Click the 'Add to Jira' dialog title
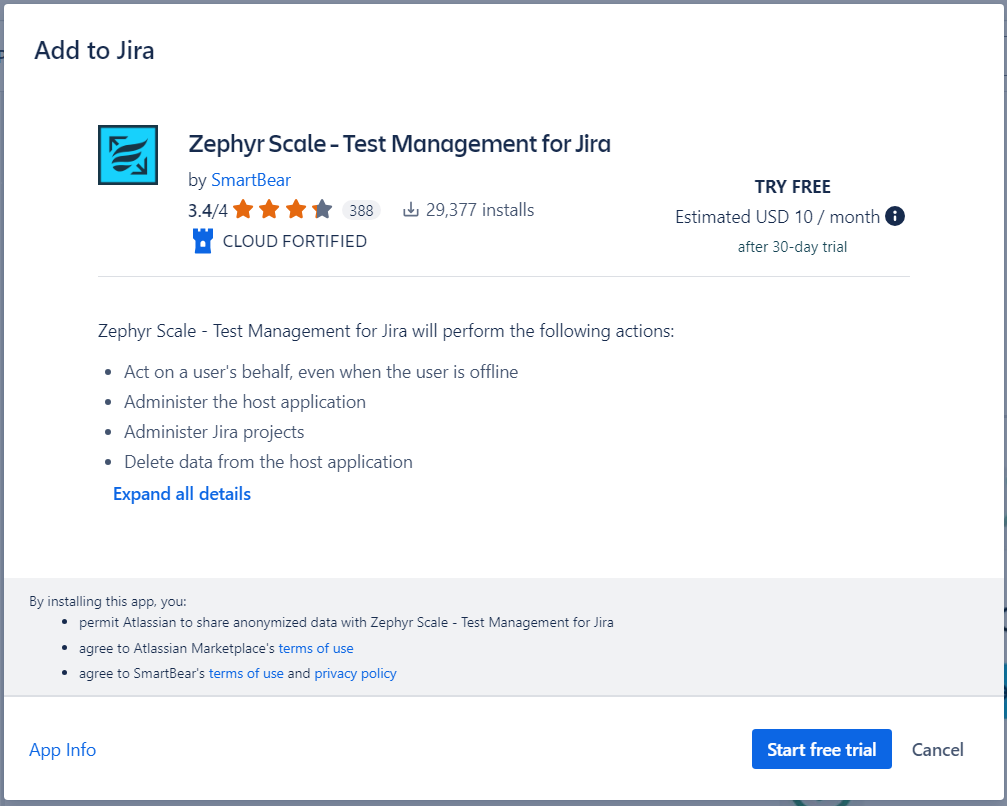The image size is (1007, 806). click(94, 51)
